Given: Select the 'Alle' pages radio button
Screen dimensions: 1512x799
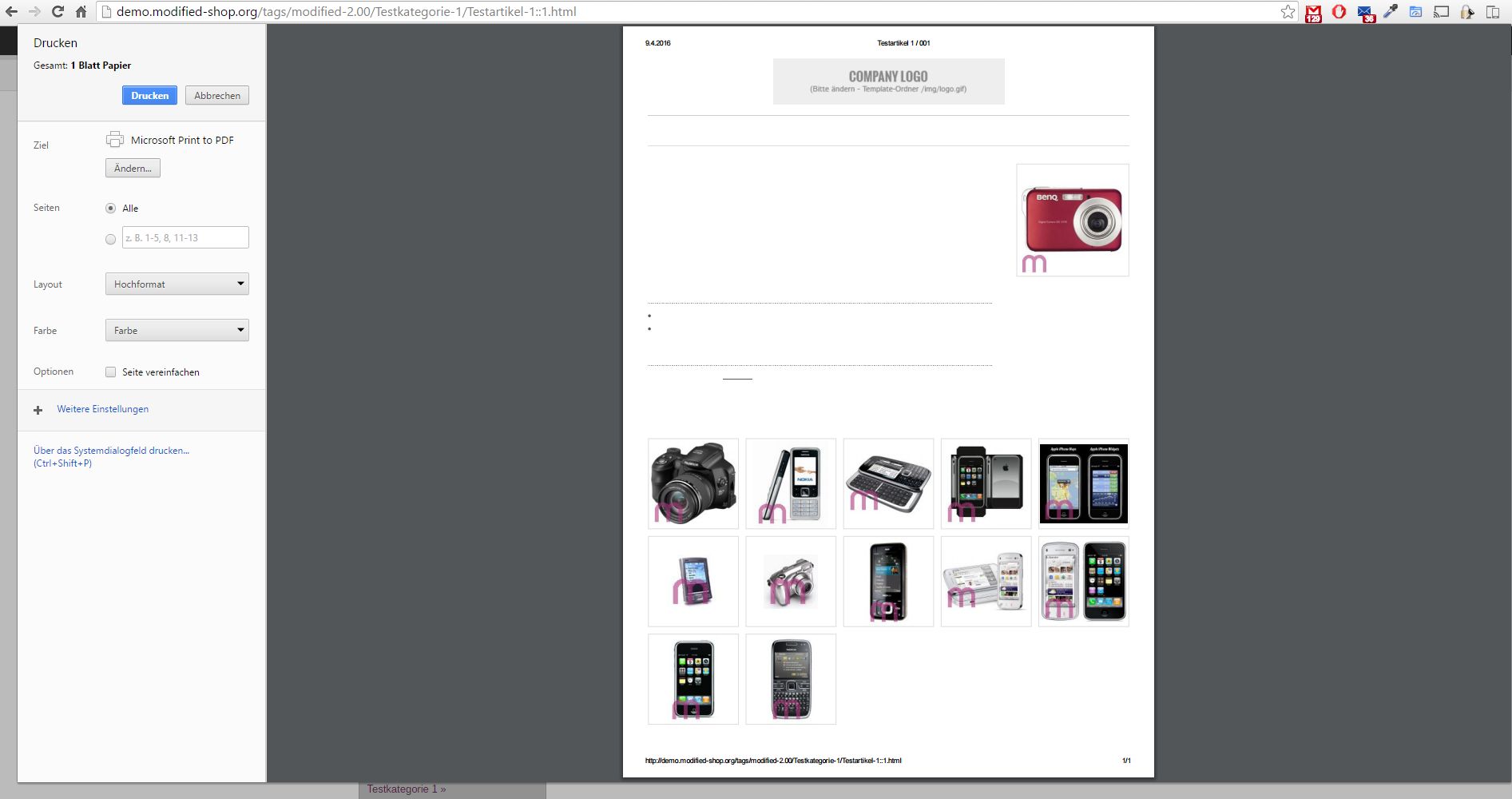Looking at the screenshot, I should click(x=111, y=209).
